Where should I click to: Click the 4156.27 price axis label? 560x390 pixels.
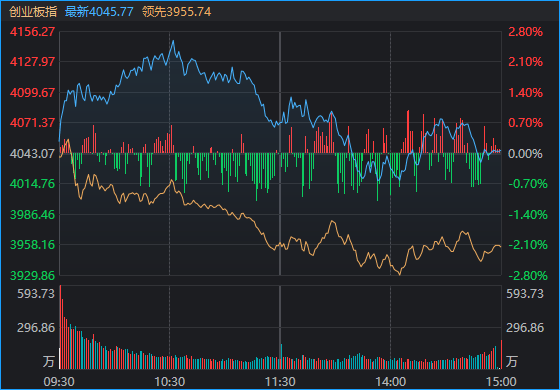tap(32, 32)
